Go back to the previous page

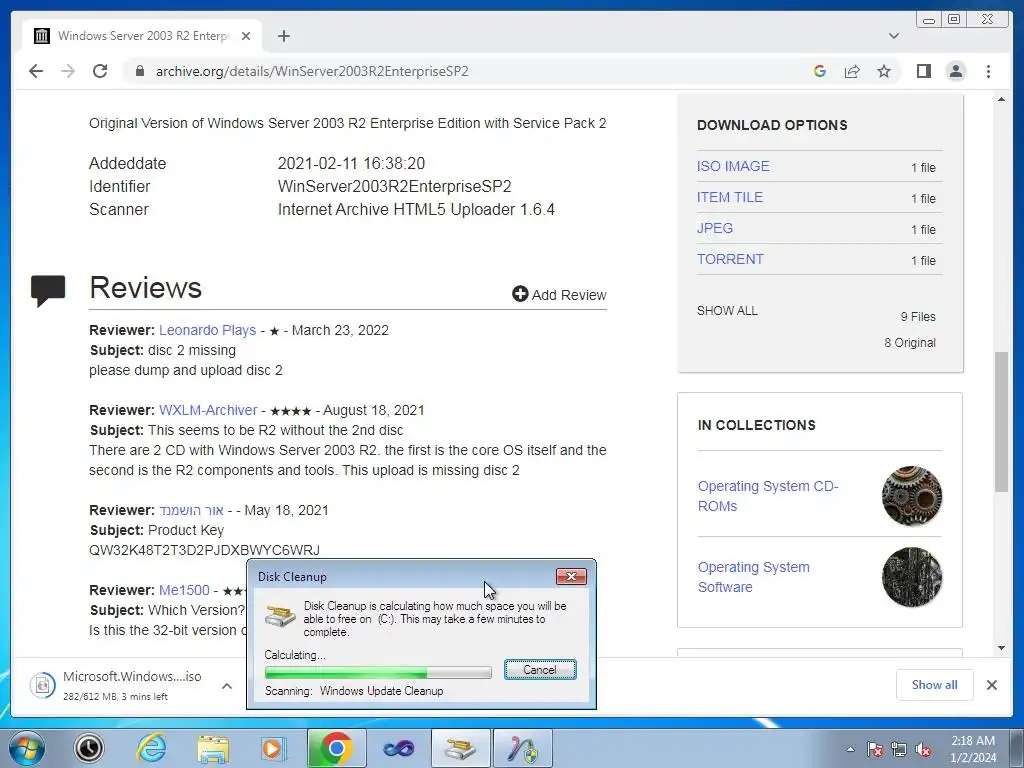coord(36,71)
